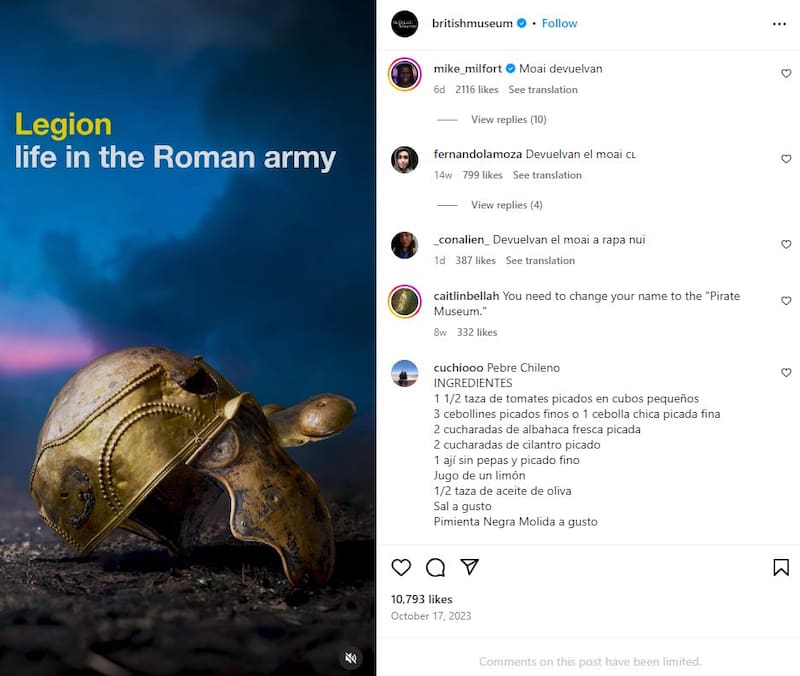Open caitlinbellah's profile avatar
The width and height of the screenshot is (800, 676).
[405, 301]
